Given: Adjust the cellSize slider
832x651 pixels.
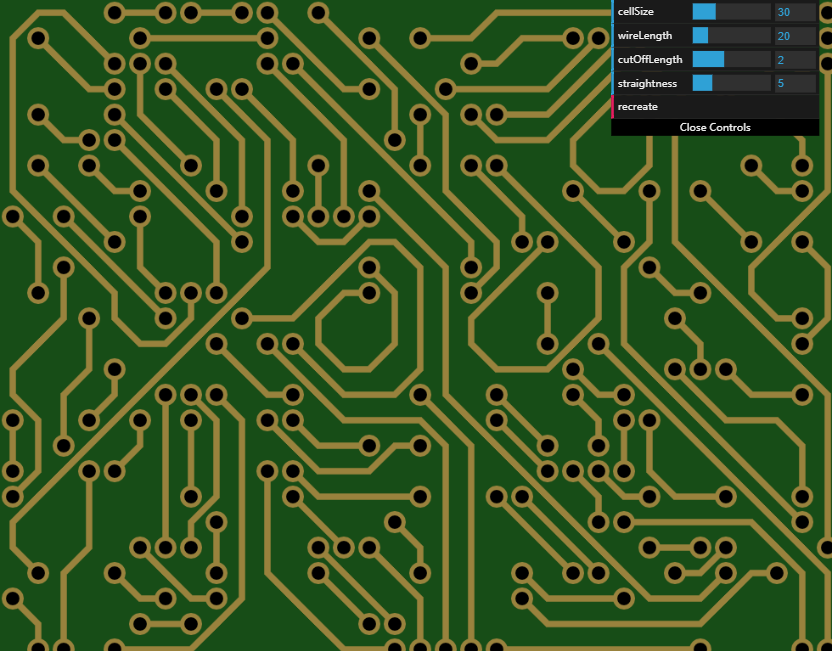Looking at the screenshot, I should pos(731,12).
